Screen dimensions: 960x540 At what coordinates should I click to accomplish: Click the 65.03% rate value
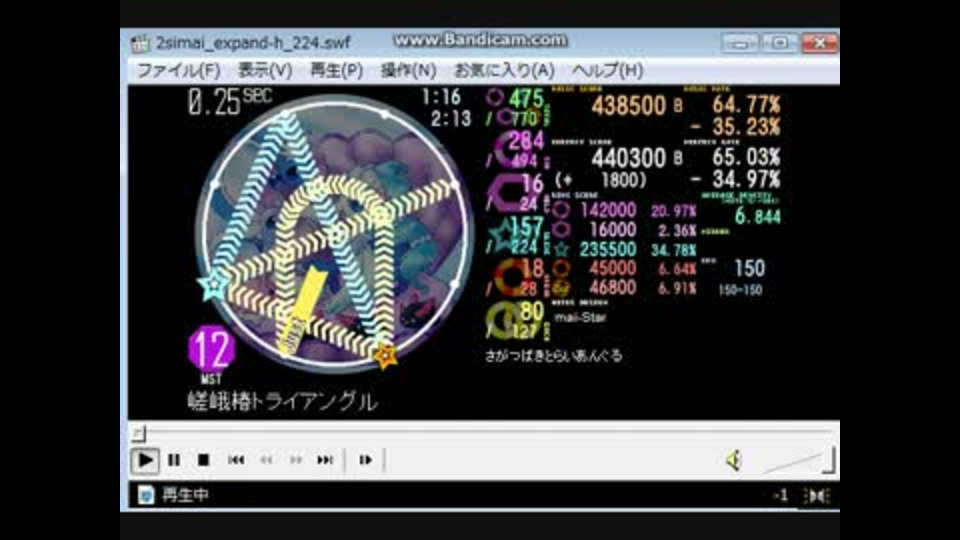click(x=746, y=157)
